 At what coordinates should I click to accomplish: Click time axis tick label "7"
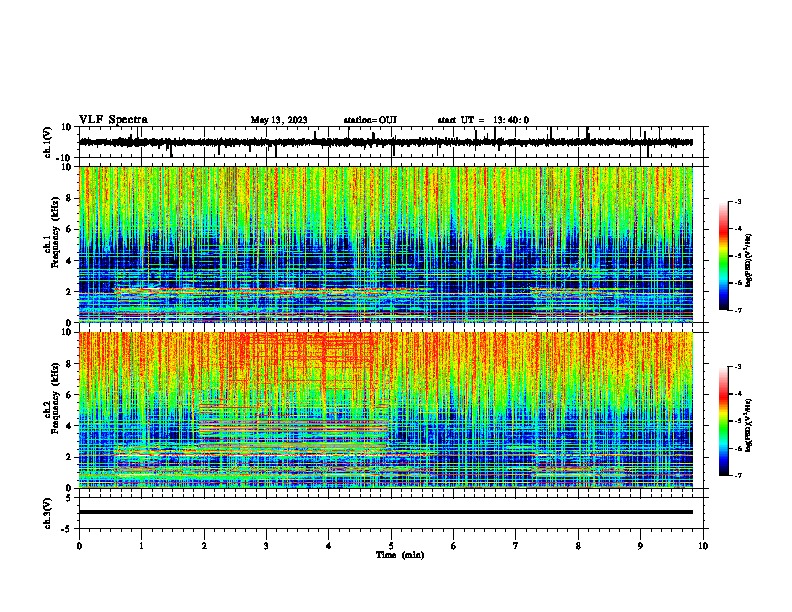tap(516, 546)
